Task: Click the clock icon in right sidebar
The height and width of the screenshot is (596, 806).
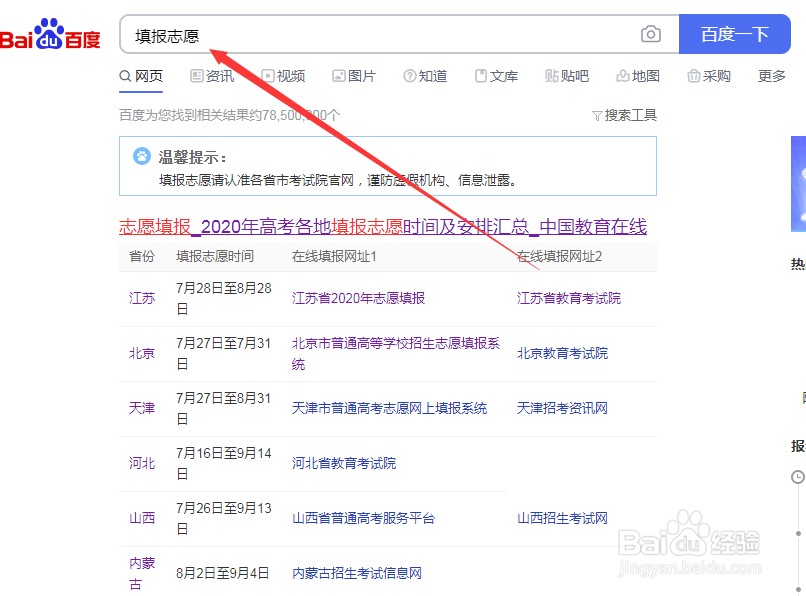Action: click(797, 477)
